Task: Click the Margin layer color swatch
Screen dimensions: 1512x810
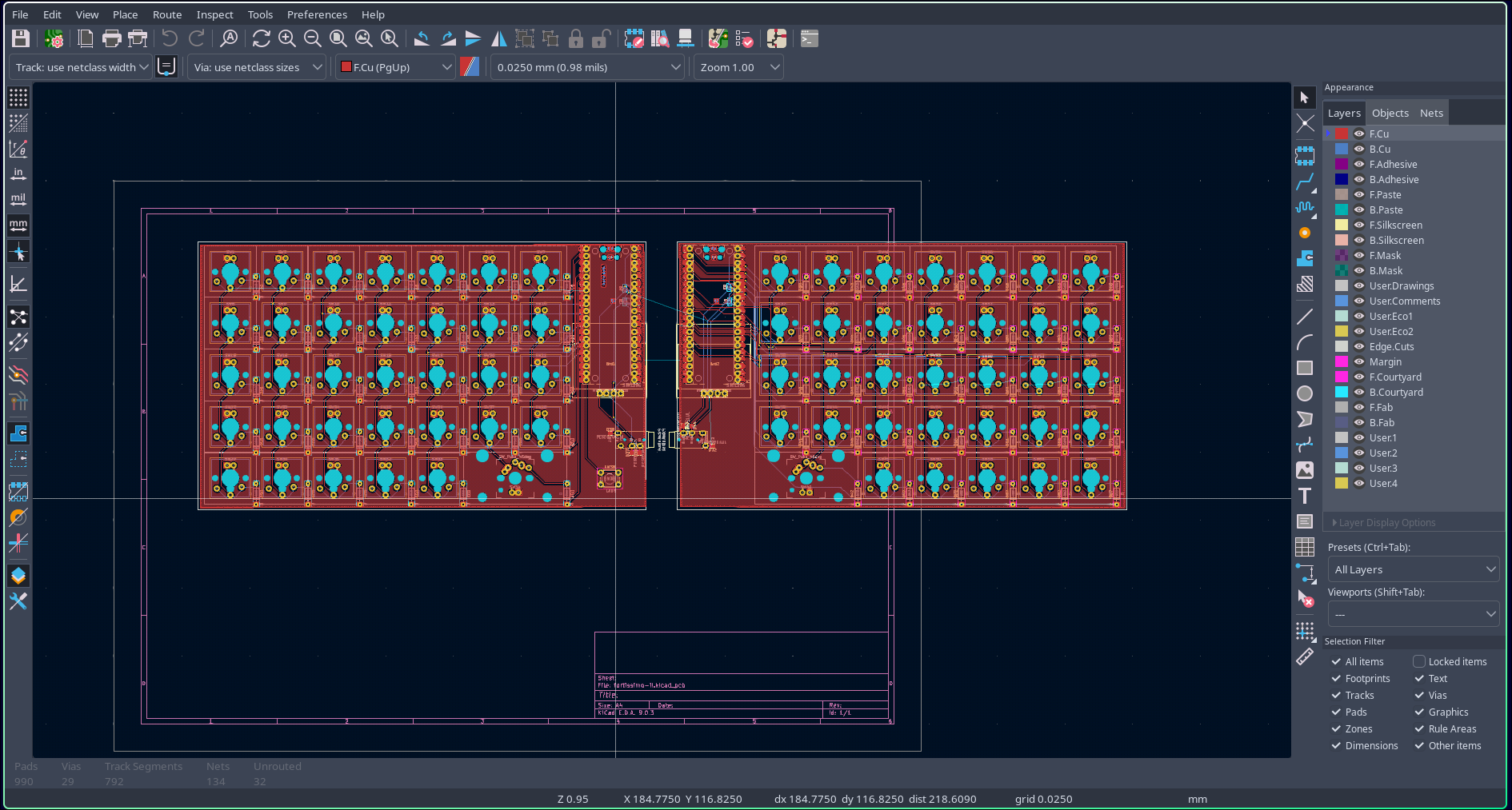Action: click(x=1342, y=362)
